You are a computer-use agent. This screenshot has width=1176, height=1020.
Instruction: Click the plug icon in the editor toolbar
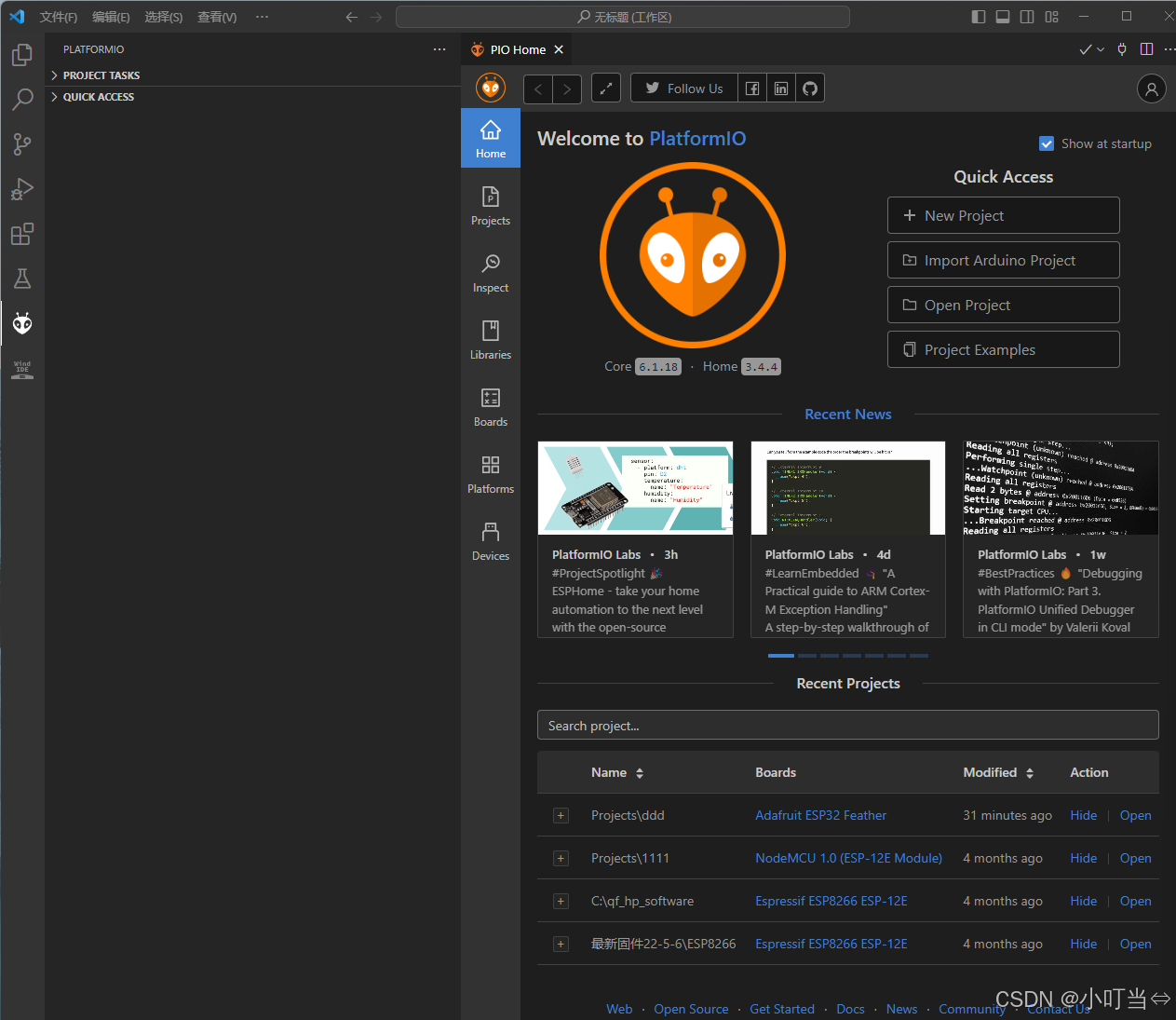1122,49
